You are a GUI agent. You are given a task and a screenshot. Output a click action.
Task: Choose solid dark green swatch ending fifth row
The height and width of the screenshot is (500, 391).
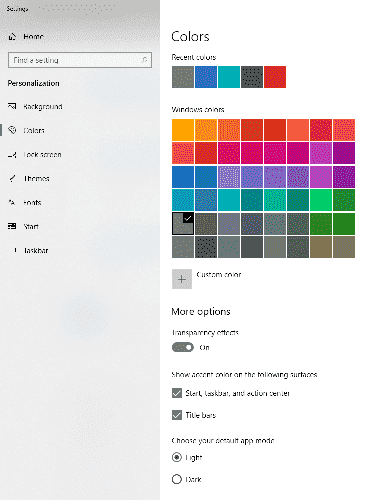point(344,224)
